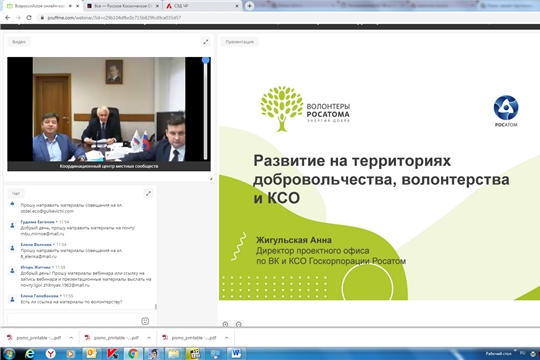Select the Чат panel label
Viewport: 540px width, 360px height.
pyautogui.click(x=16, y=194)
